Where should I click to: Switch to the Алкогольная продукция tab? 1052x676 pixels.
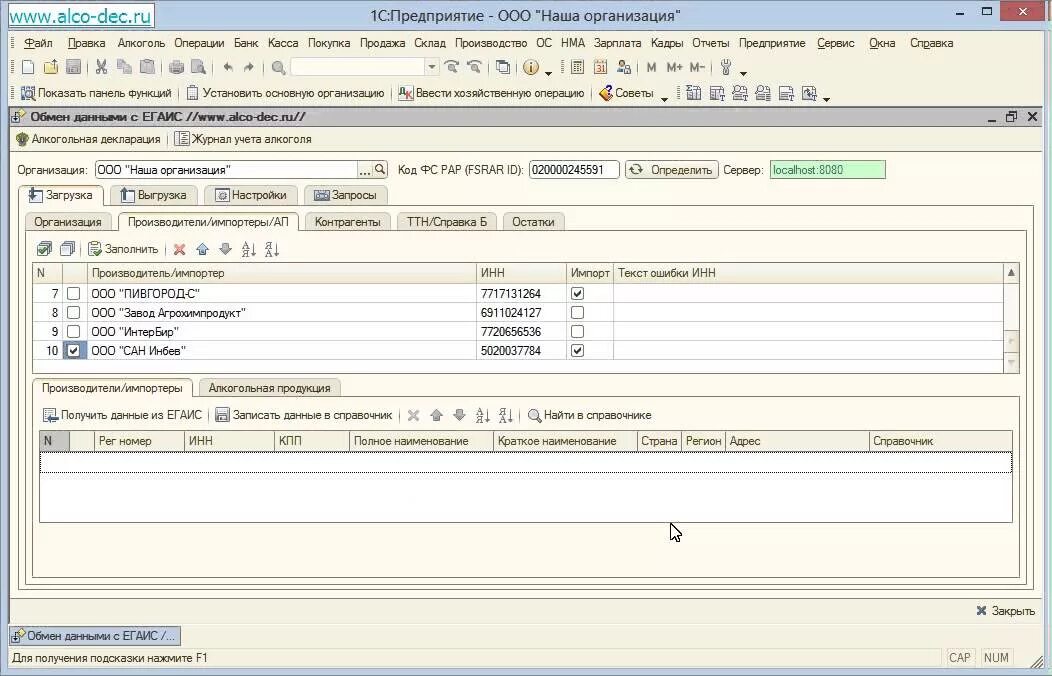pyautogui.click(x=270, y=388)
